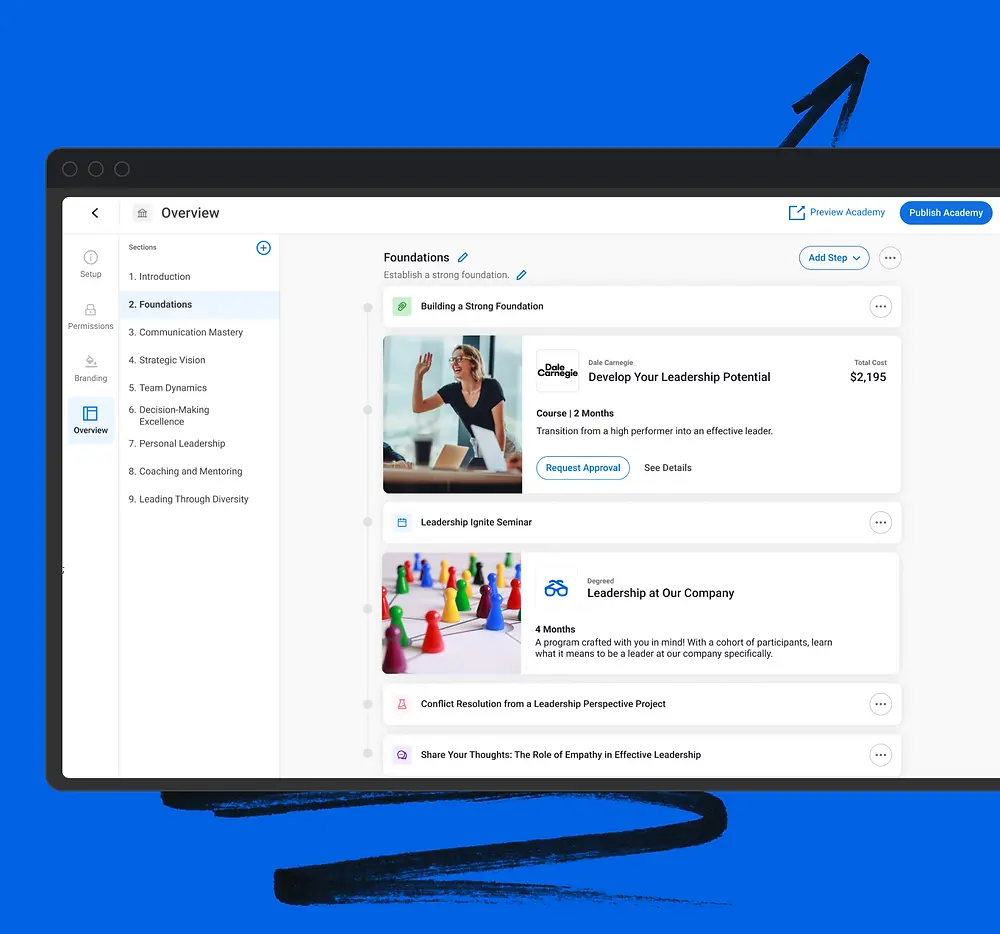Click the Dale Carnegie logo
This screenshot has height=934, width=1000.
tap(557, 370)
